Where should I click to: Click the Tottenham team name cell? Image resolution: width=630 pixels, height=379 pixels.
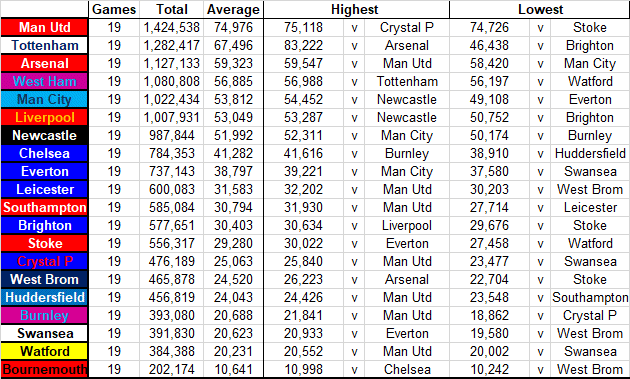tap(44, 45)
